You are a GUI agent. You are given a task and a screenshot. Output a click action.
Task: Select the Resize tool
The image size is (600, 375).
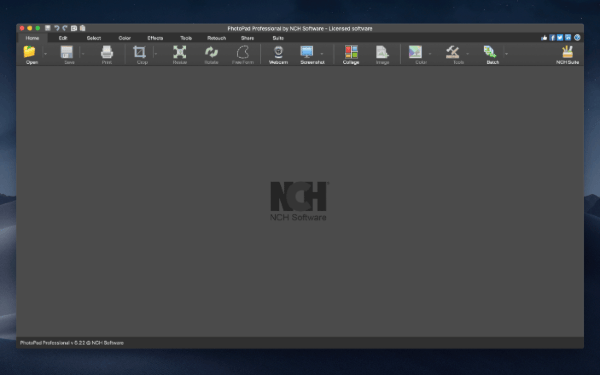179,52
